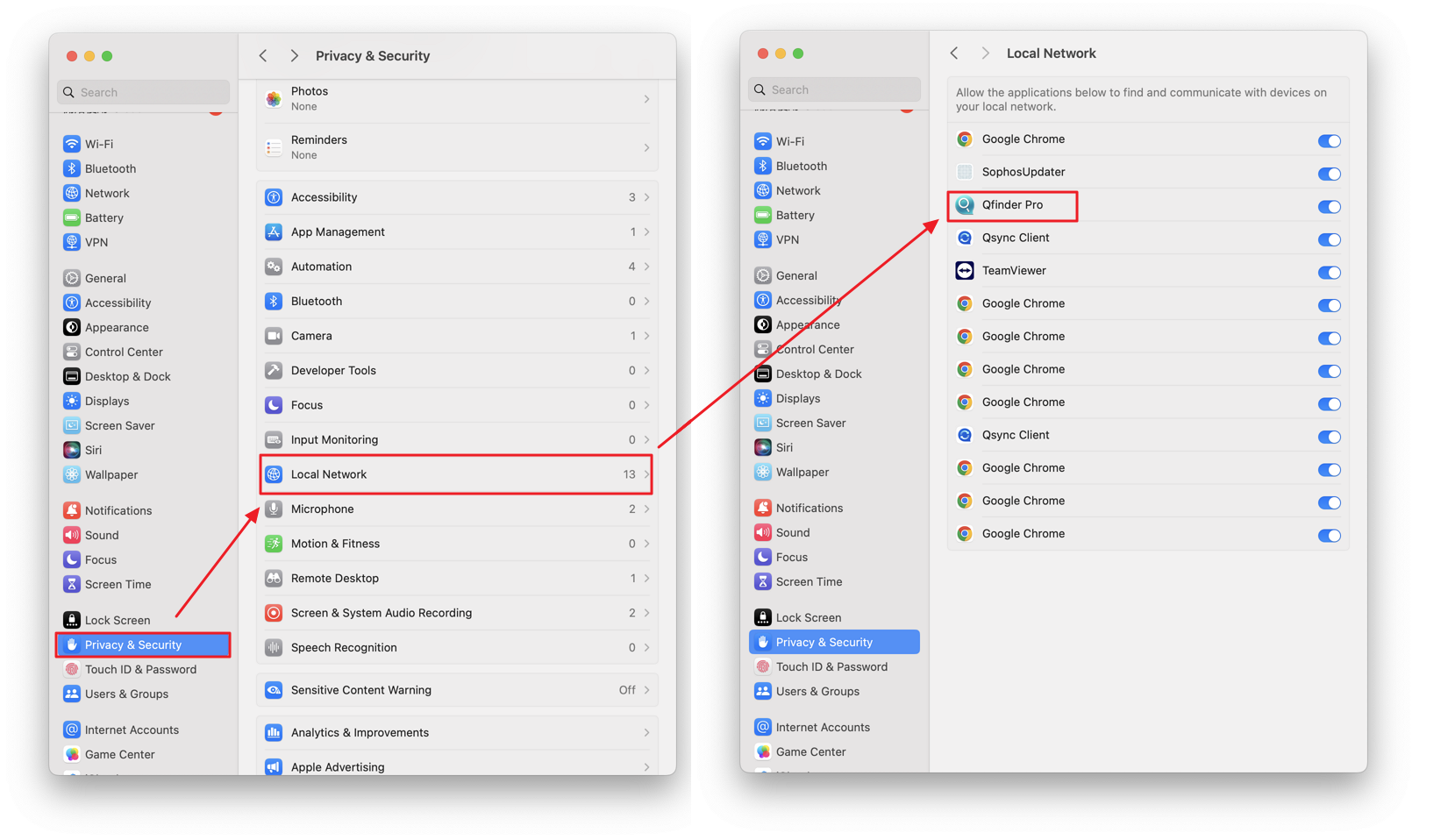This screenshot has height=840, width=1455.
Task: Click Game Center icon in left window sidebar
Action: tap(72, 754)
